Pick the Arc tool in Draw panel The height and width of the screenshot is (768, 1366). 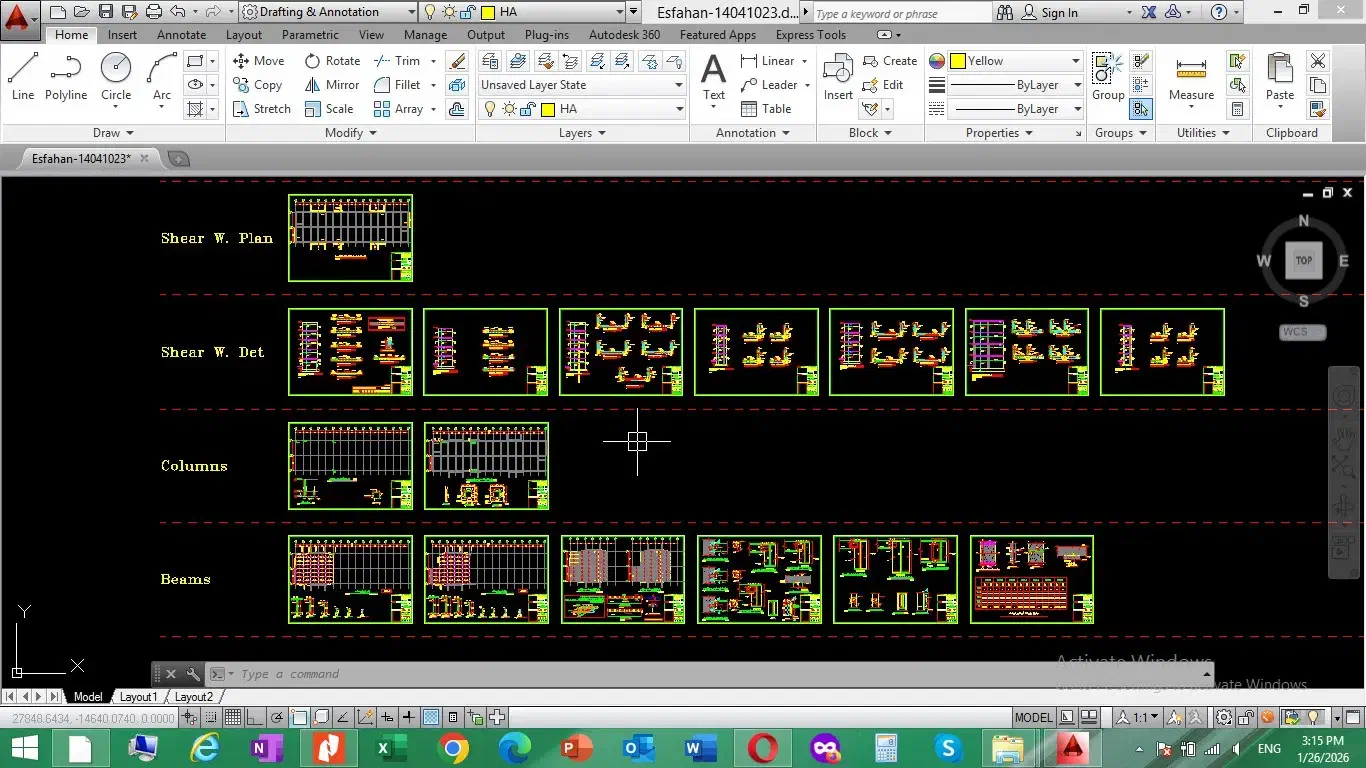pyautogui.click(x=162, y=77)
